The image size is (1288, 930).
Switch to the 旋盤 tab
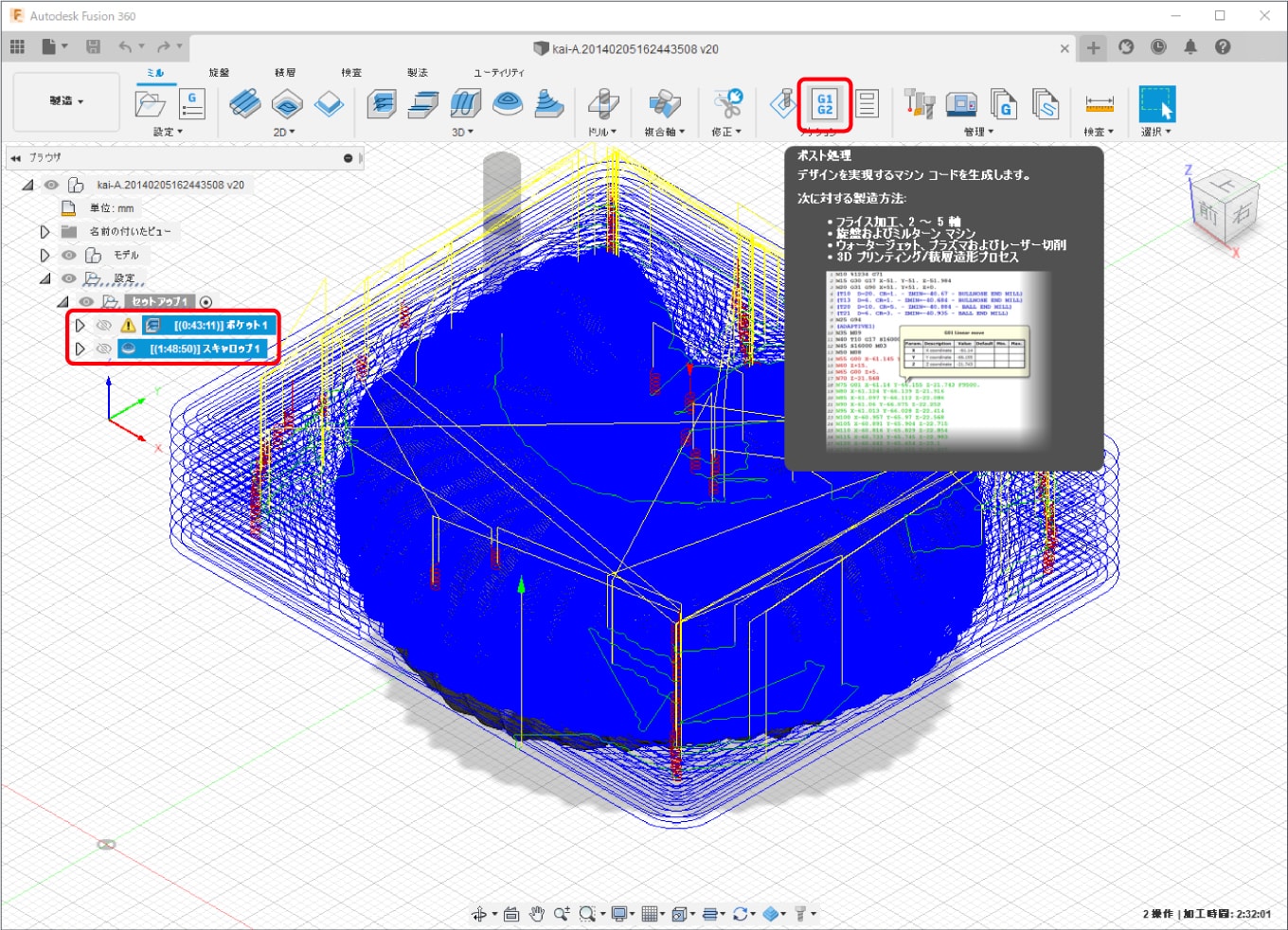(x=219, y=73)
